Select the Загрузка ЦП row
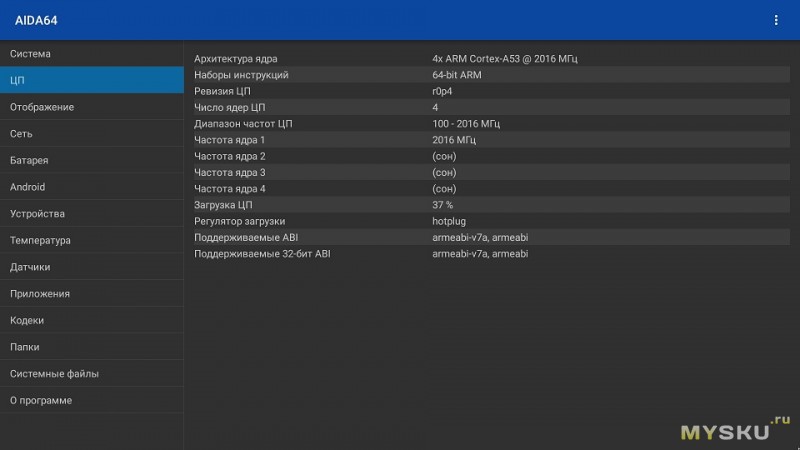The height and width of the screenshot is (450, 800). 491,205
